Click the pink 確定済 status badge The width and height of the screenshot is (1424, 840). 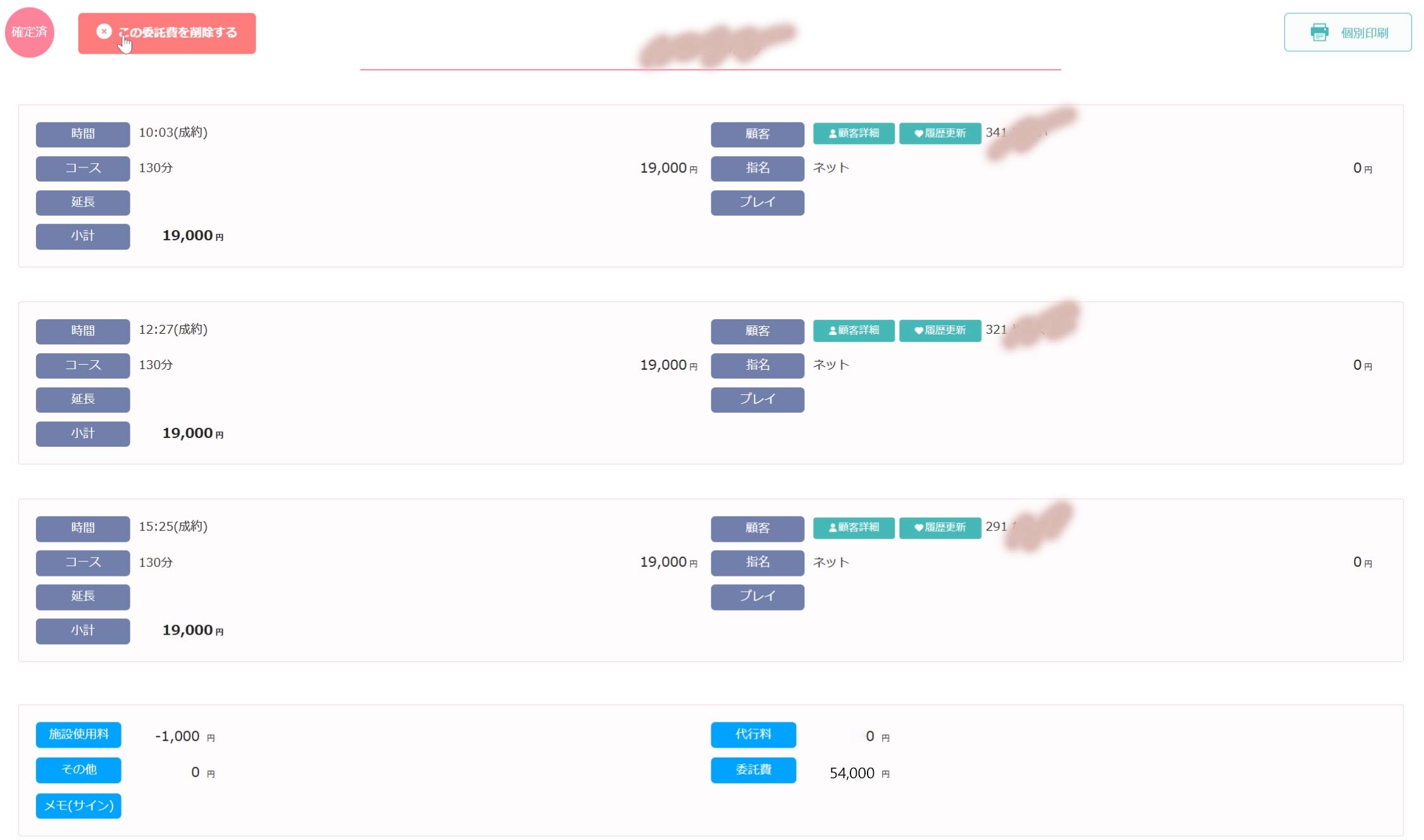pyautogui.click(x=29, y=32)
